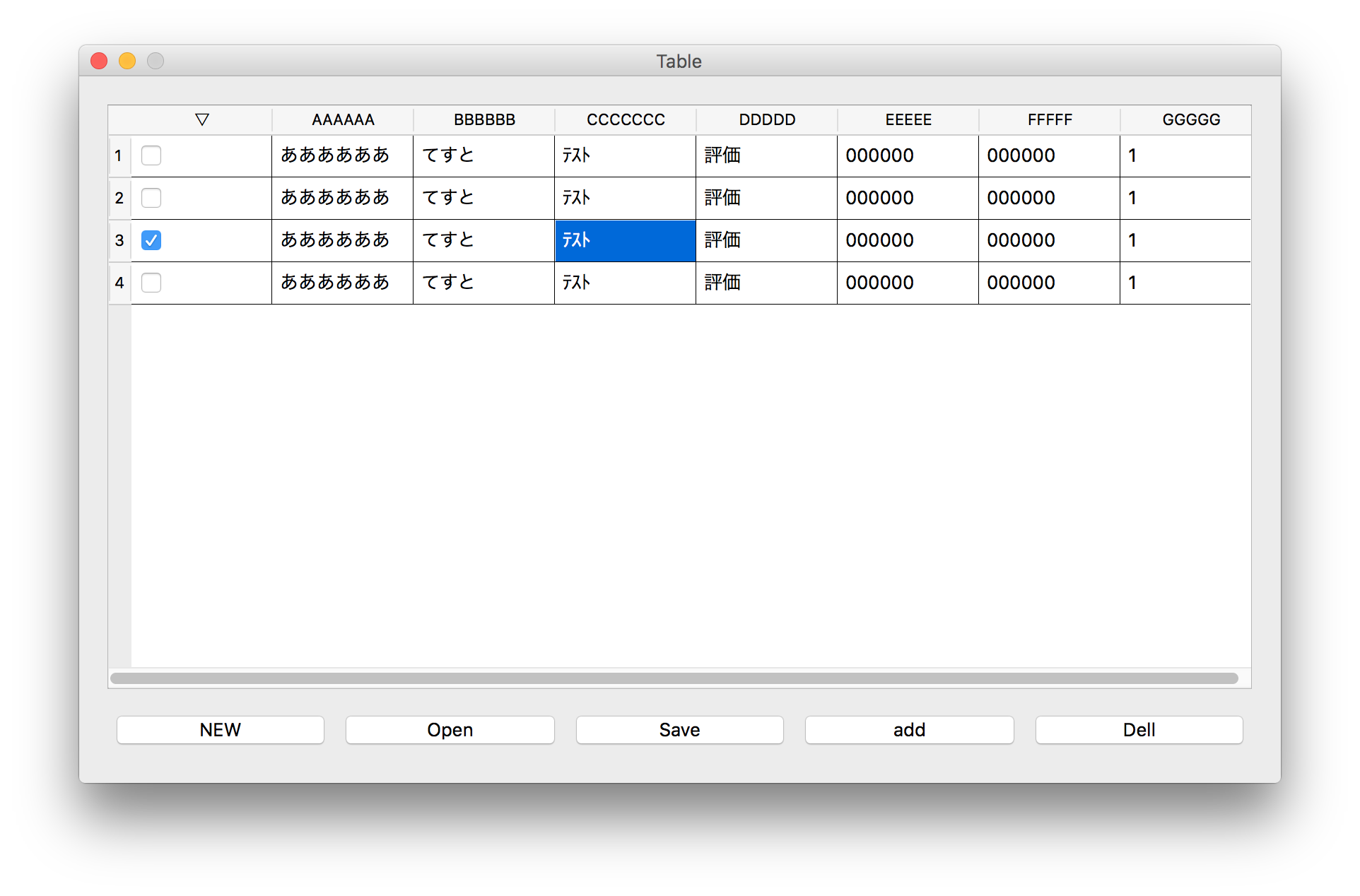The height and width of the screenshot is (896, 1360).
Task: Select the ﾃｽﾄ cell in row 4
Action: [x=626, y=283]
